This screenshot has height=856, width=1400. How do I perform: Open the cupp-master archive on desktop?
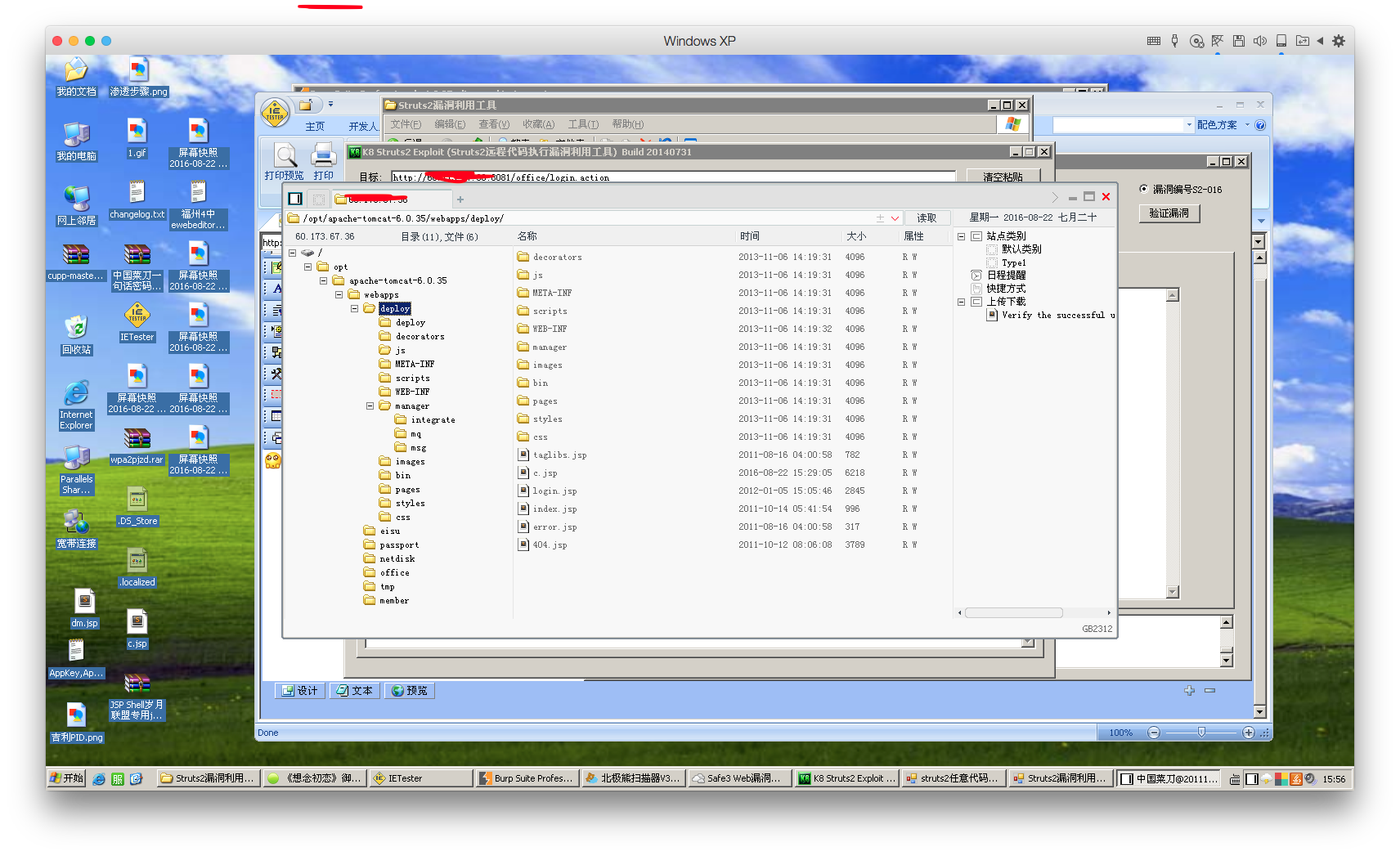tap(76, 262)
